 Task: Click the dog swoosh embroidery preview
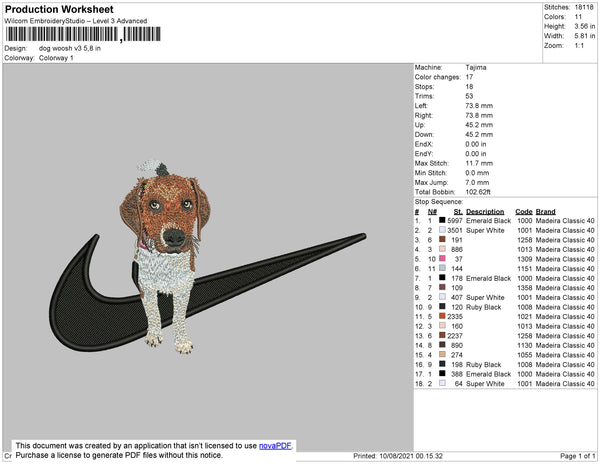point(208,257)
